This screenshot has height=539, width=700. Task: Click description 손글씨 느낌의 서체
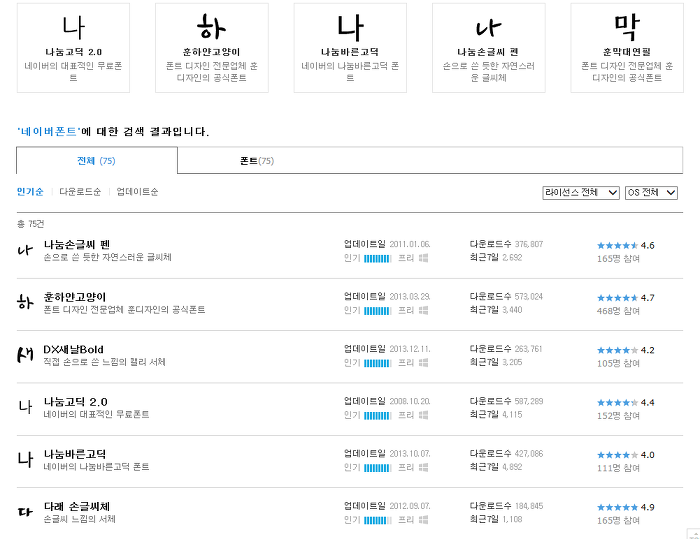click(79, 519)
